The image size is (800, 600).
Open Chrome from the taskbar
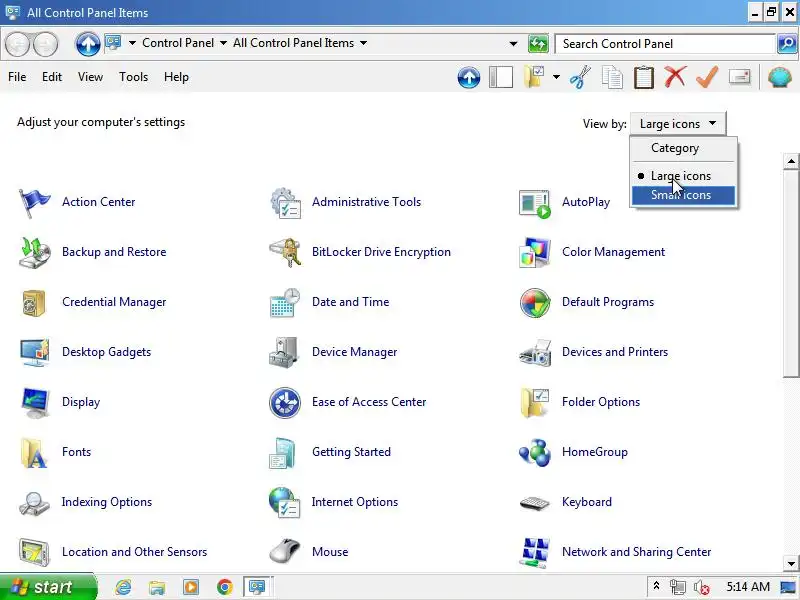[x=224, y=587]
